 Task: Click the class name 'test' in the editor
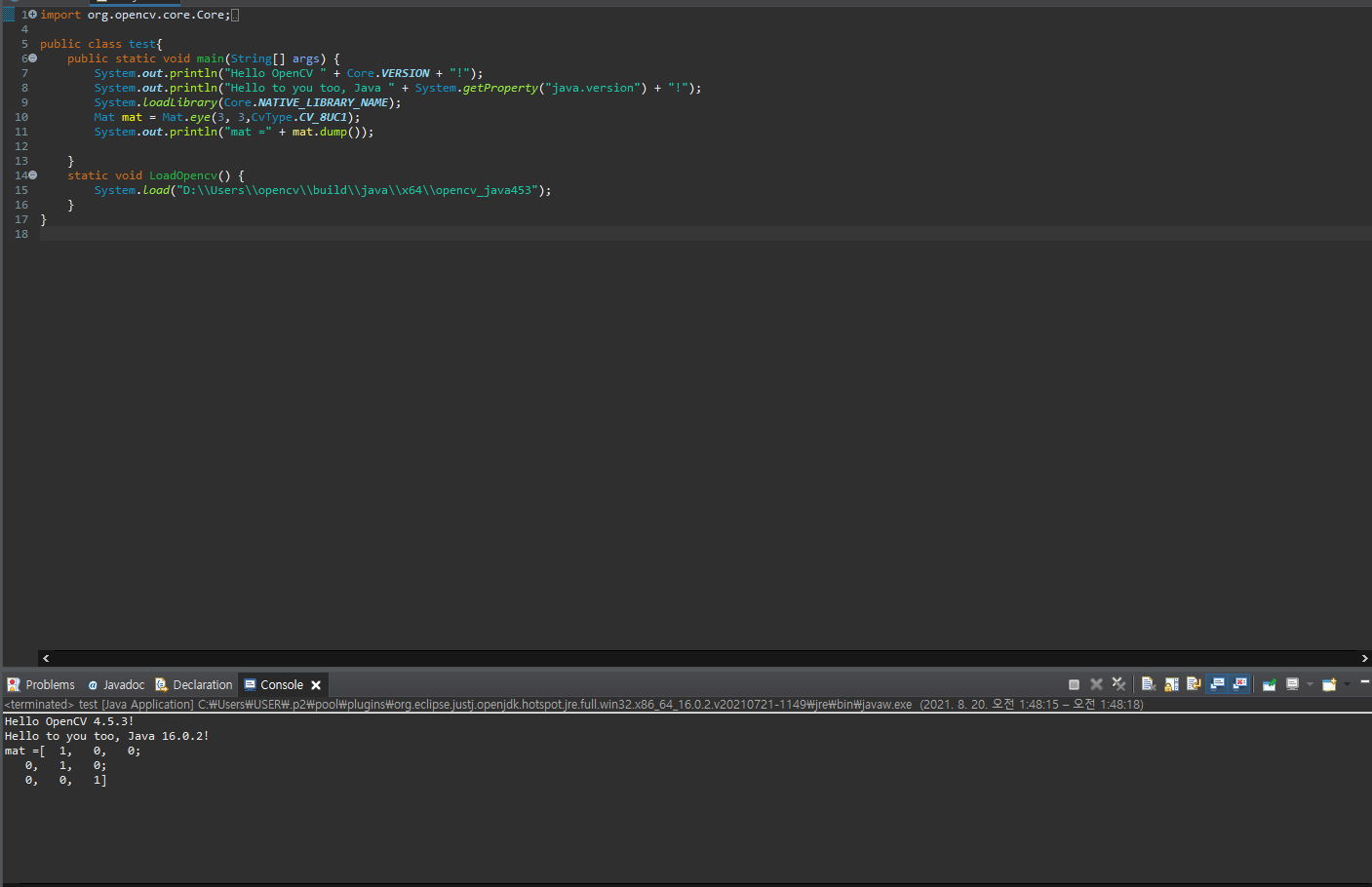click(142, 44)
